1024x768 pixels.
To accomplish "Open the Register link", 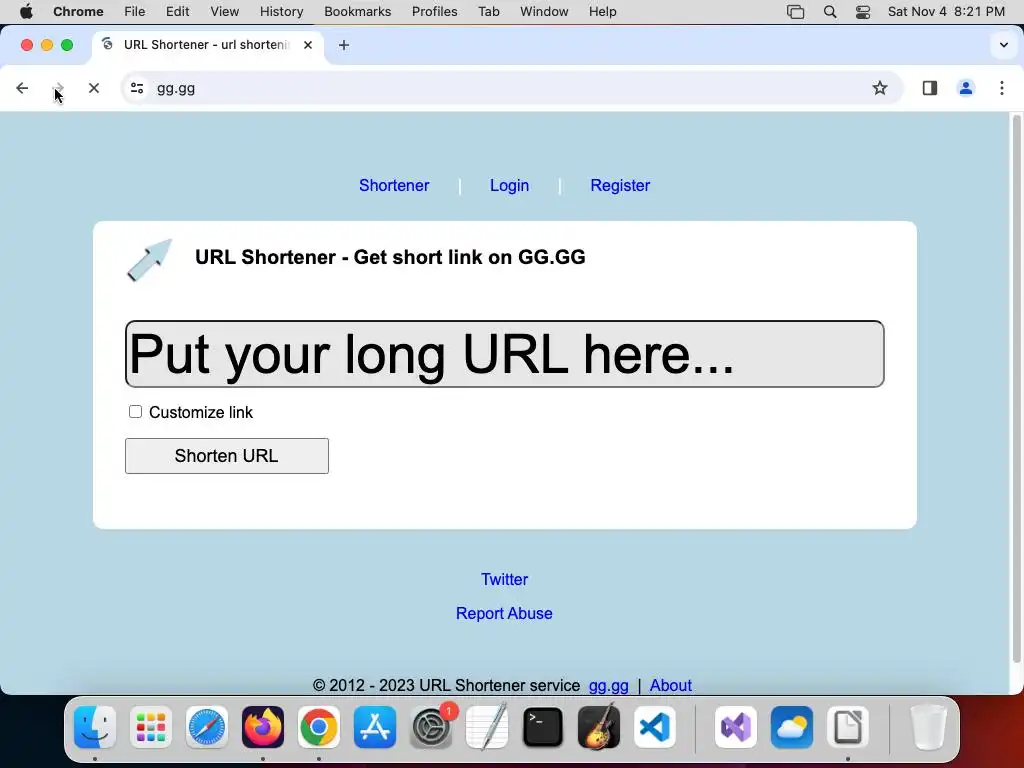I will pos(620,185).
